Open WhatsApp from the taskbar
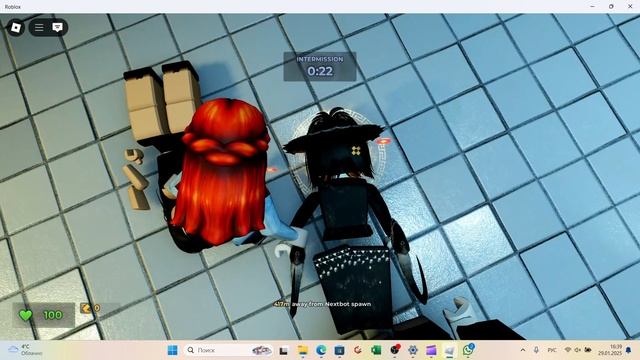 click(x=468, y=350)
